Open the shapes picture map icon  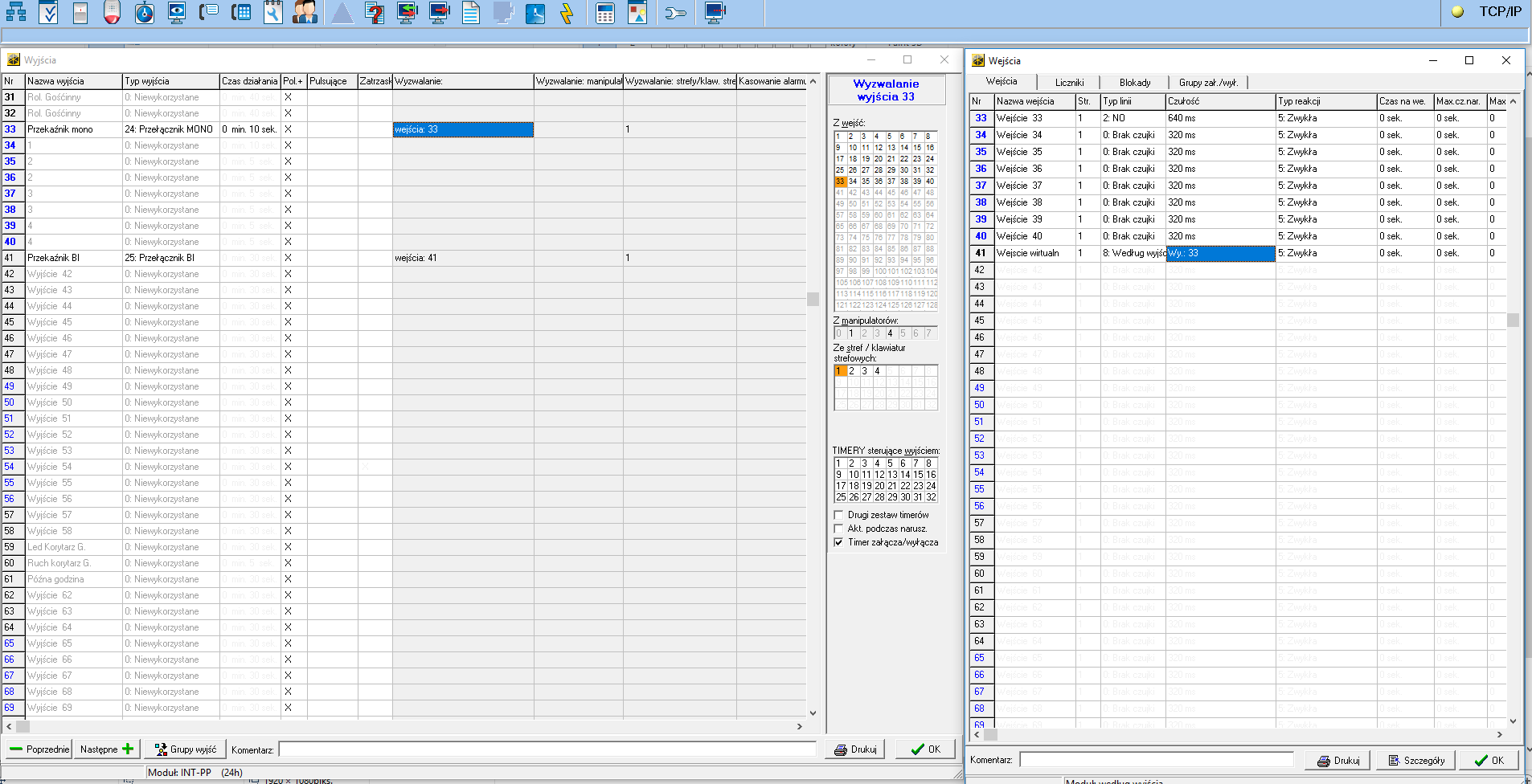coord(637,12)
